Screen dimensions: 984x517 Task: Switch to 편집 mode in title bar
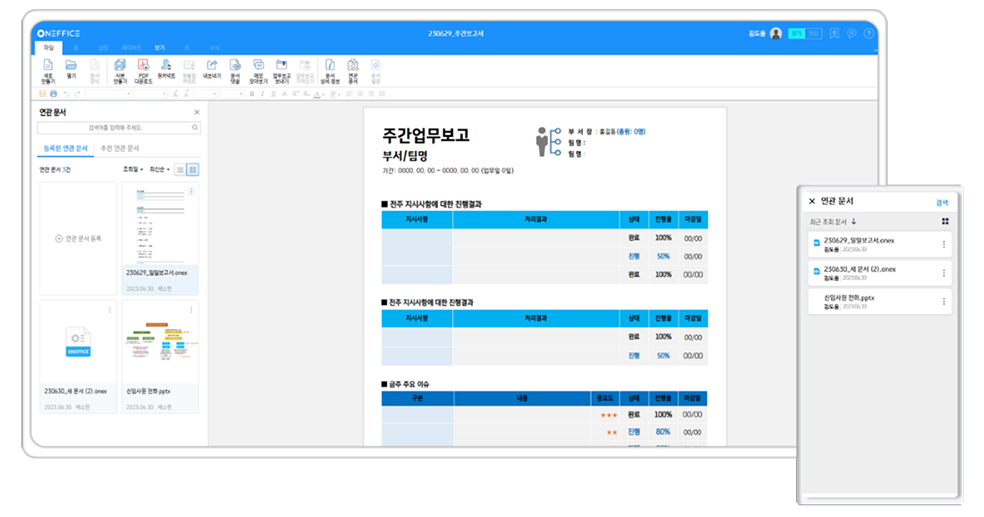(813, 33)
